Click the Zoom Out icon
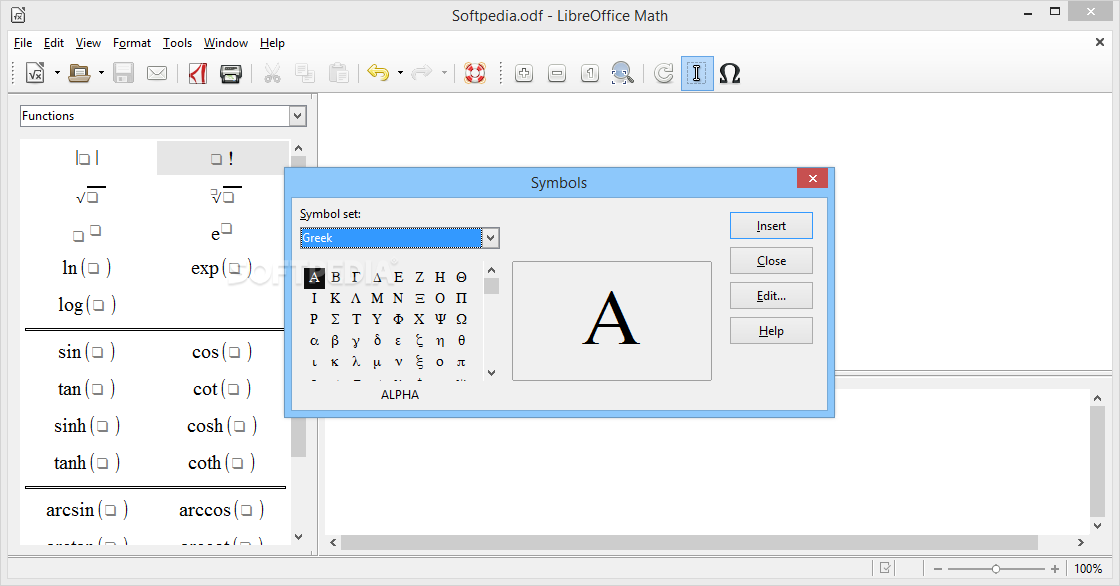 [x=557, y=73]
